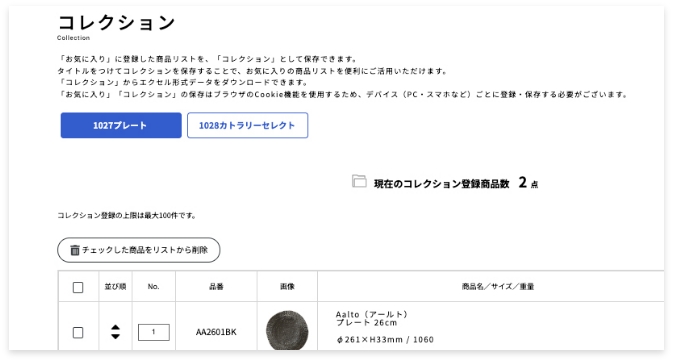The height and width of the screenshot is (362, 673).
Task: Focus the No. order input field showing 1
Action: pos(154,332)
